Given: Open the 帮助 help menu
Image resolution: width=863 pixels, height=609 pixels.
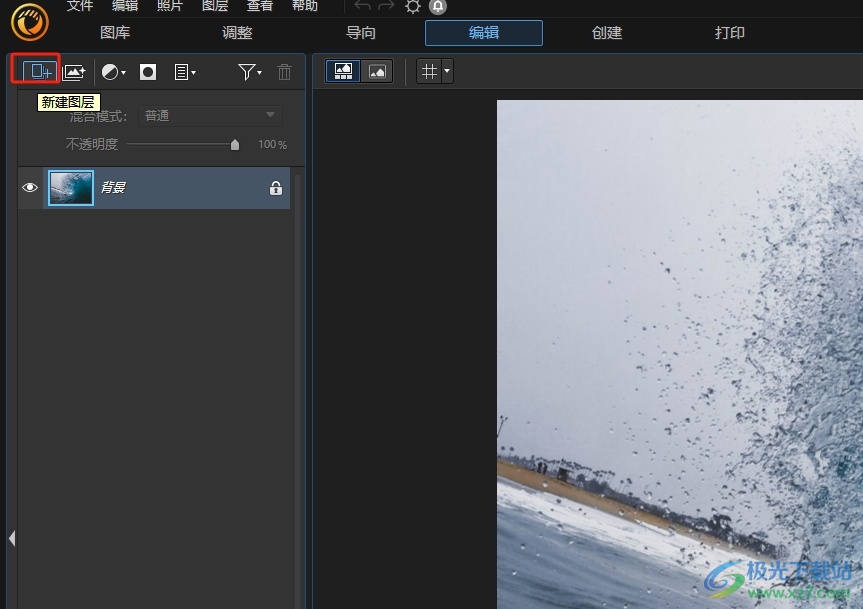Looking at the screenshot, I should [x=304, y=6].
